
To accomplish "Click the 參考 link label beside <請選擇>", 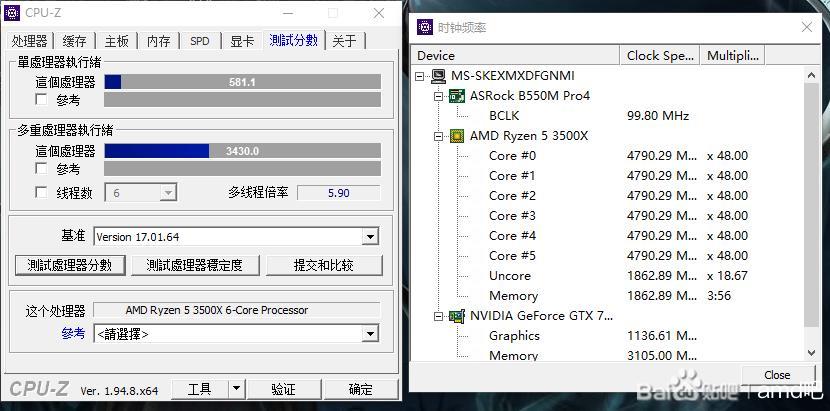I will [x=73, y=333].
